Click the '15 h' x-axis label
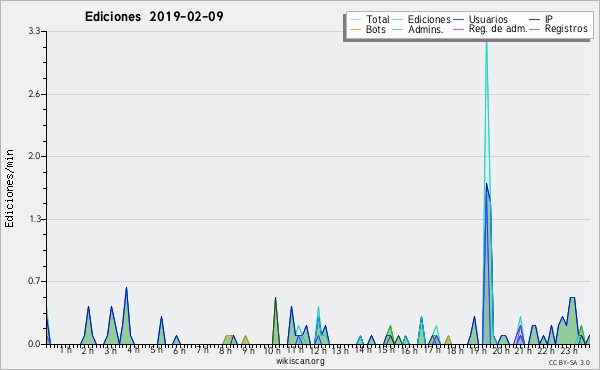Viewport: 600px width, 370px height. tap(386, 351)
